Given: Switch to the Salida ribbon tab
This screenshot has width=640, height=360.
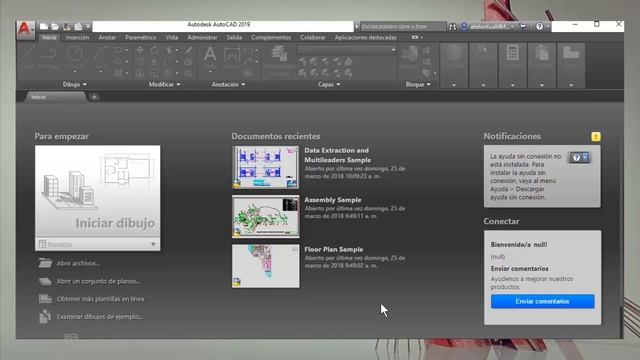Looking at the screenshot, I should pos(234,38).
